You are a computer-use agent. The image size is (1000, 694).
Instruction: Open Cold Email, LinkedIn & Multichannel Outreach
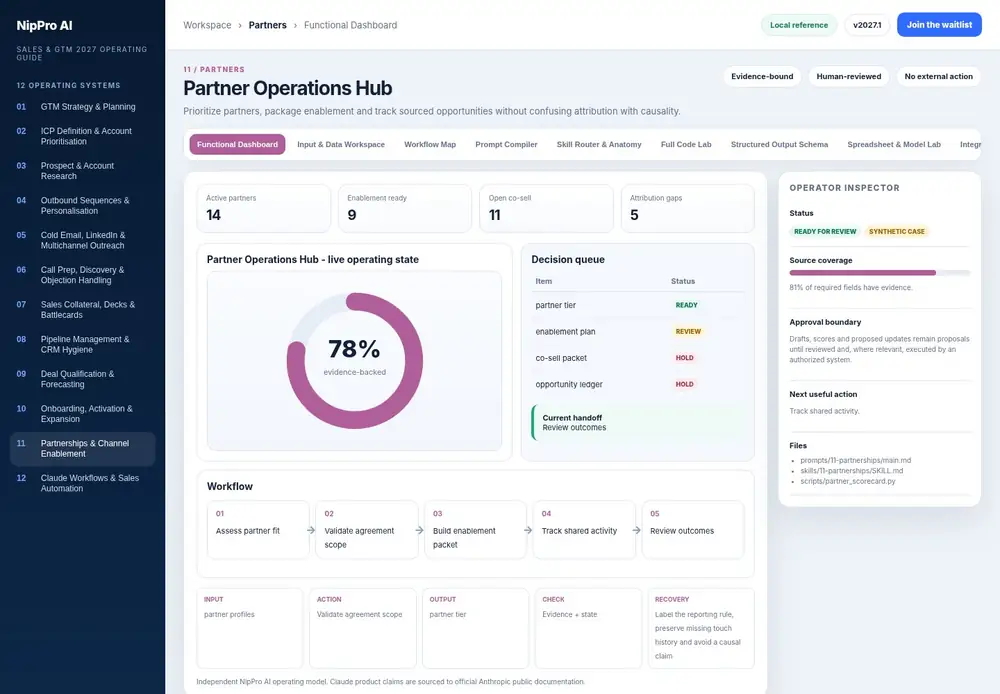click(82, 240)
